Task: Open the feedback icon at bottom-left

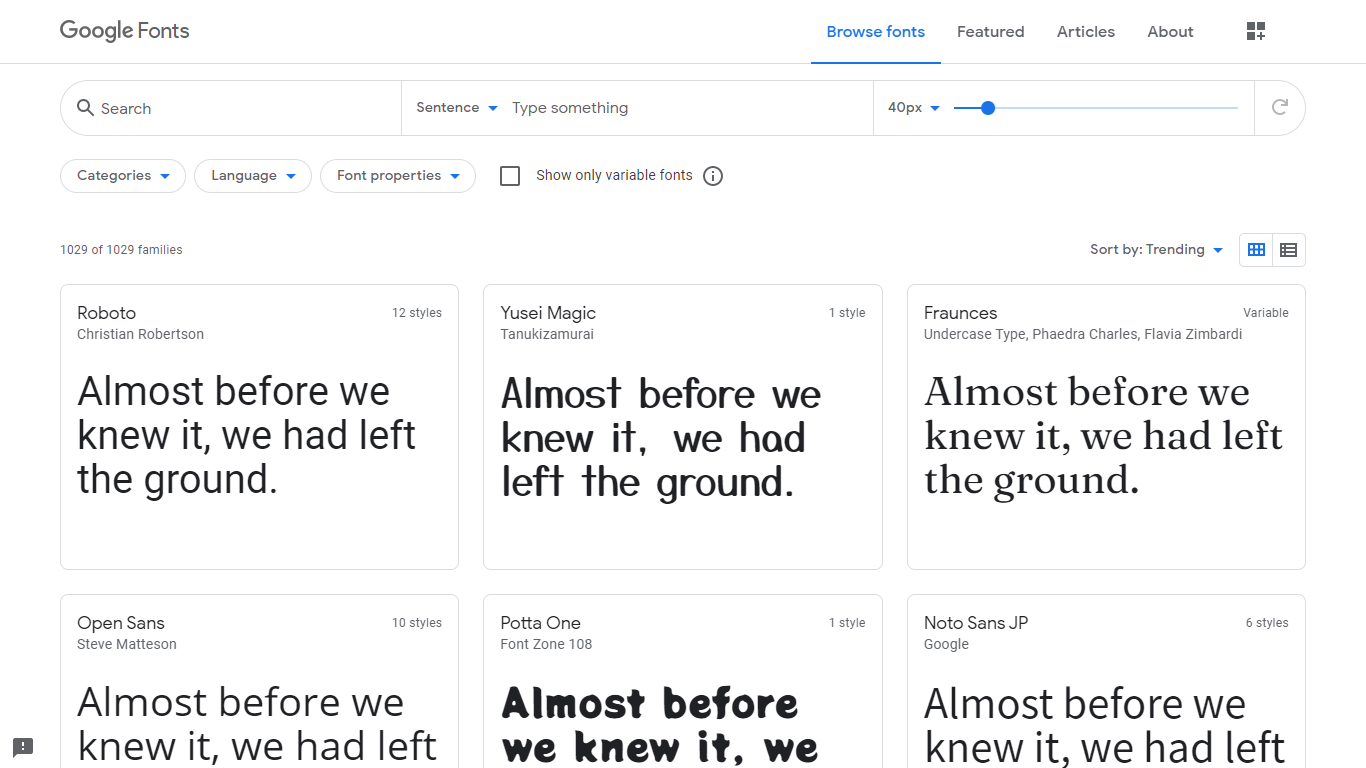Action: point(23,746)
